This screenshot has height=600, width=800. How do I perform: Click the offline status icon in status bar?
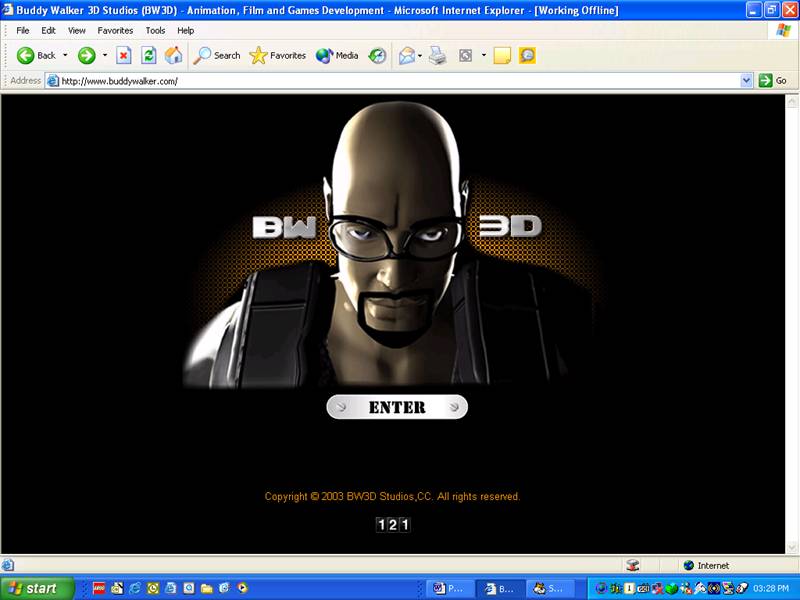(633, 565)
